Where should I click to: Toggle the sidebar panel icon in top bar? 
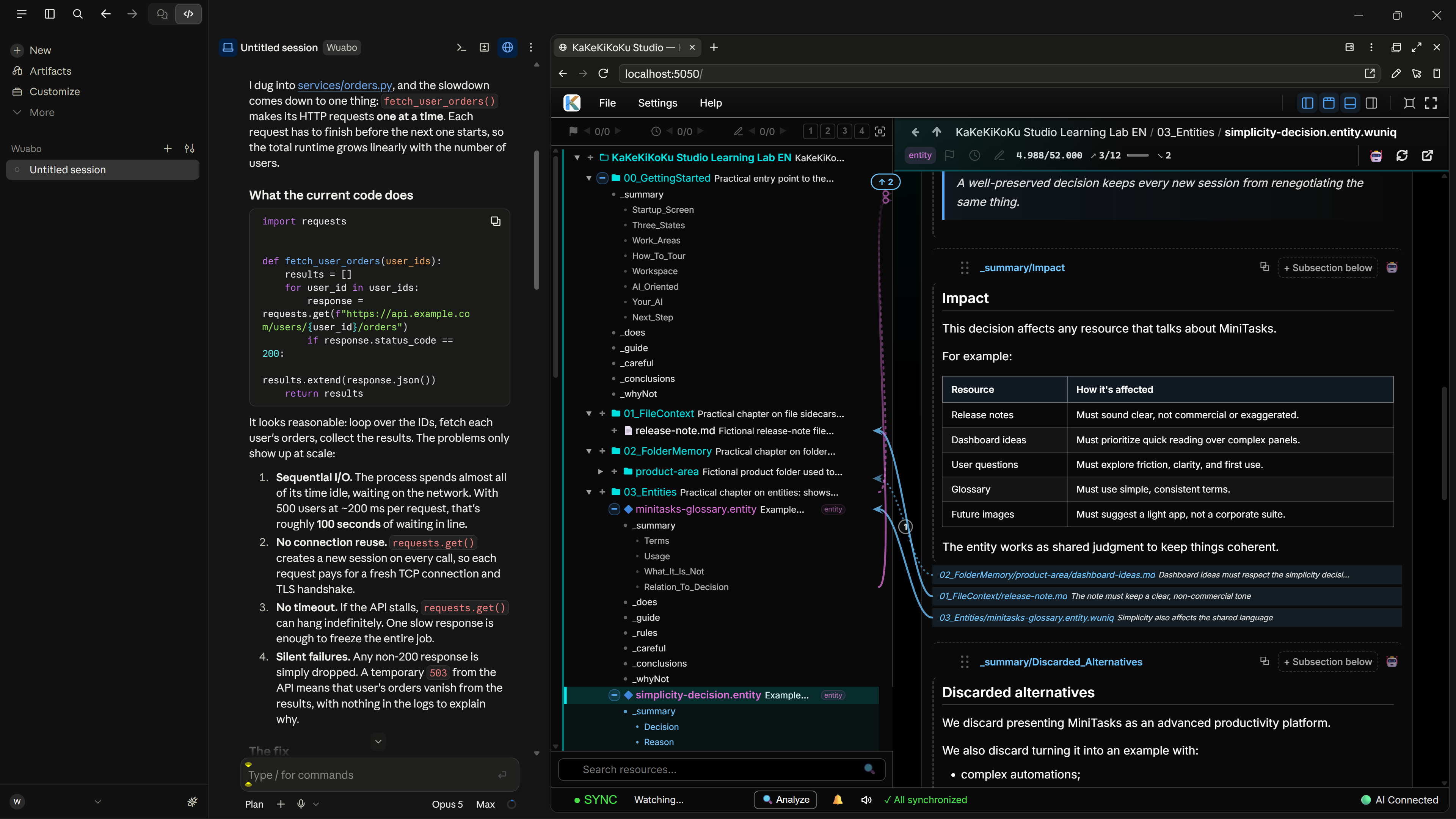50,14
